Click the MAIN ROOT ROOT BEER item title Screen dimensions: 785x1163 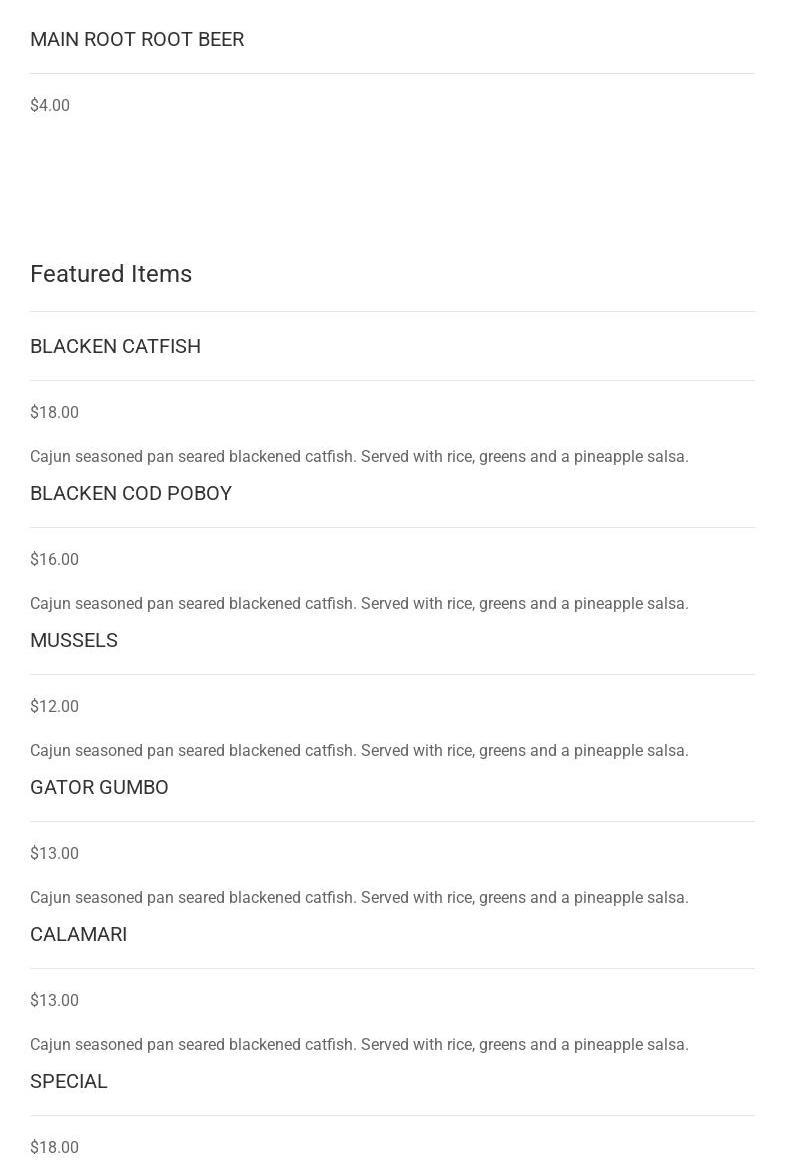coord(137,39)
